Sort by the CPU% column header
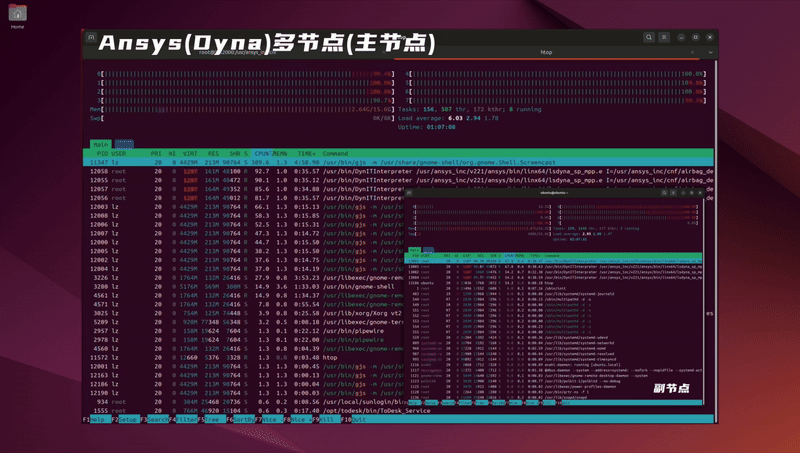Viewport: 800px width, 453px height. 262,154
